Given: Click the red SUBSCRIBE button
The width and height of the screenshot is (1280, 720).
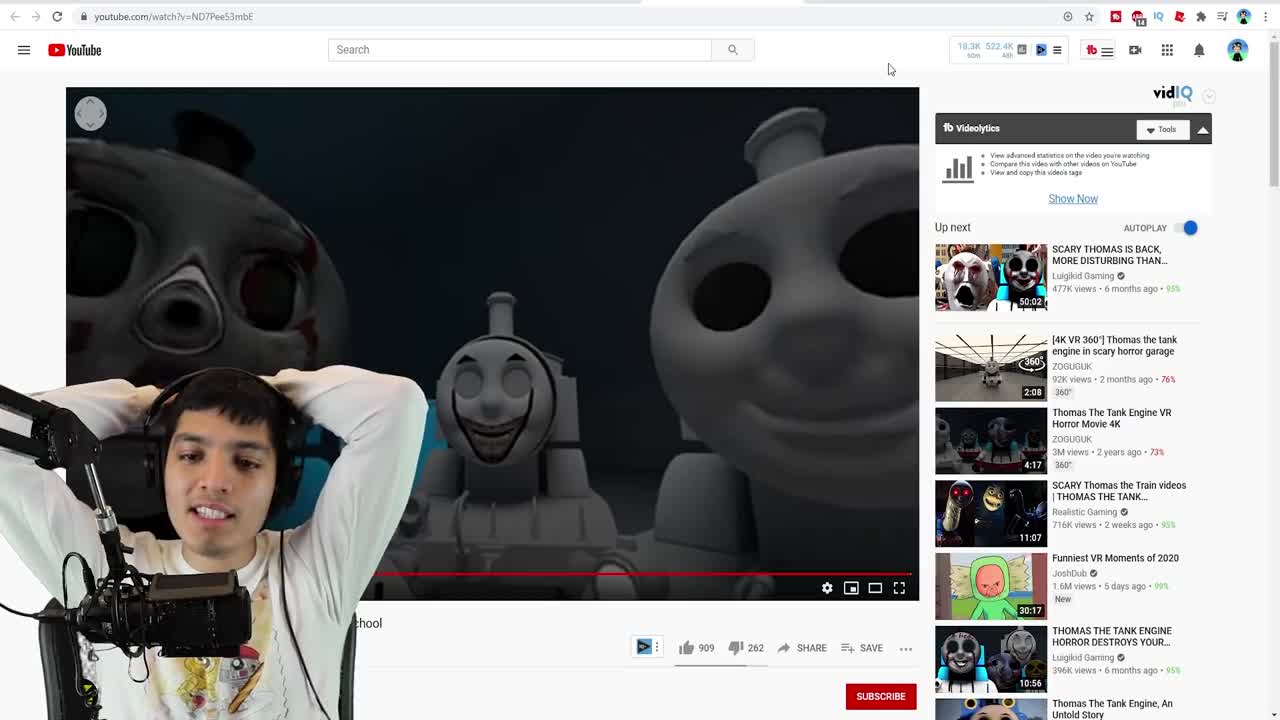Looking at the screenshot, I should [881, 696].
